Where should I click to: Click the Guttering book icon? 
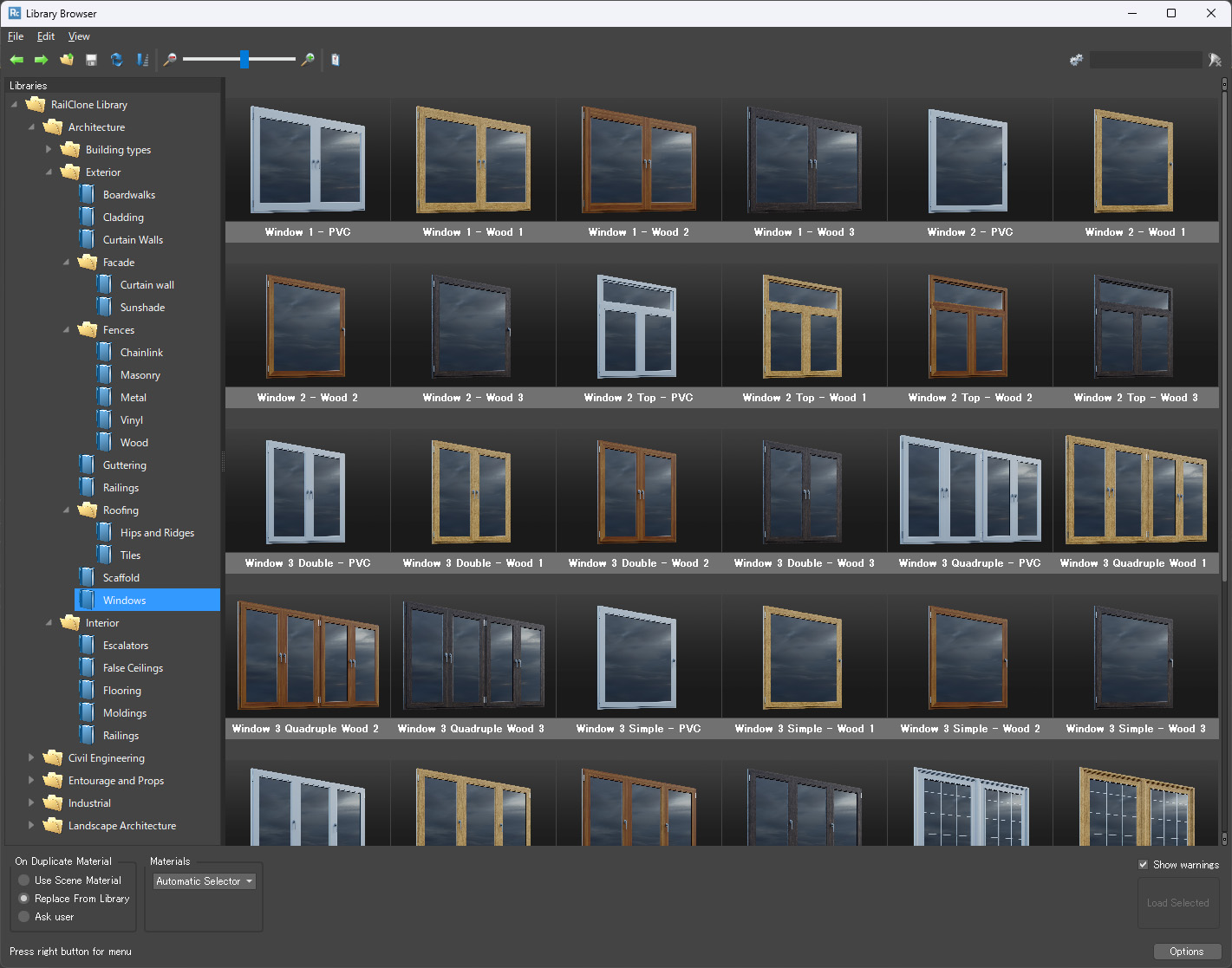[x=87, y=465]
